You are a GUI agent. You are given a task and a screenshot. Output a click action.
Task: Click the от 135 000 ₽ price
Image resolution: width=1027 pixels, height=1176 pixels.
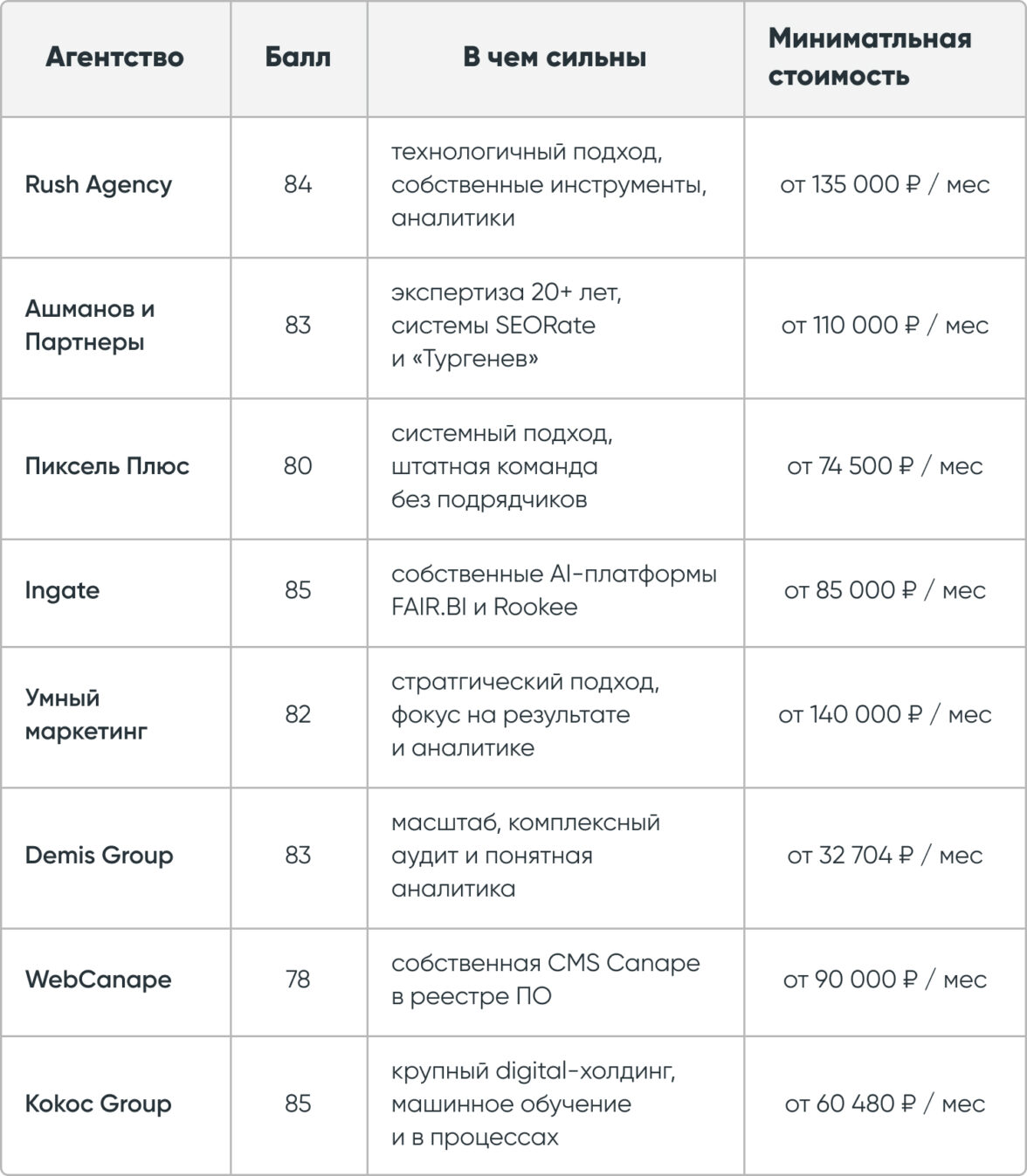[884, 185]
